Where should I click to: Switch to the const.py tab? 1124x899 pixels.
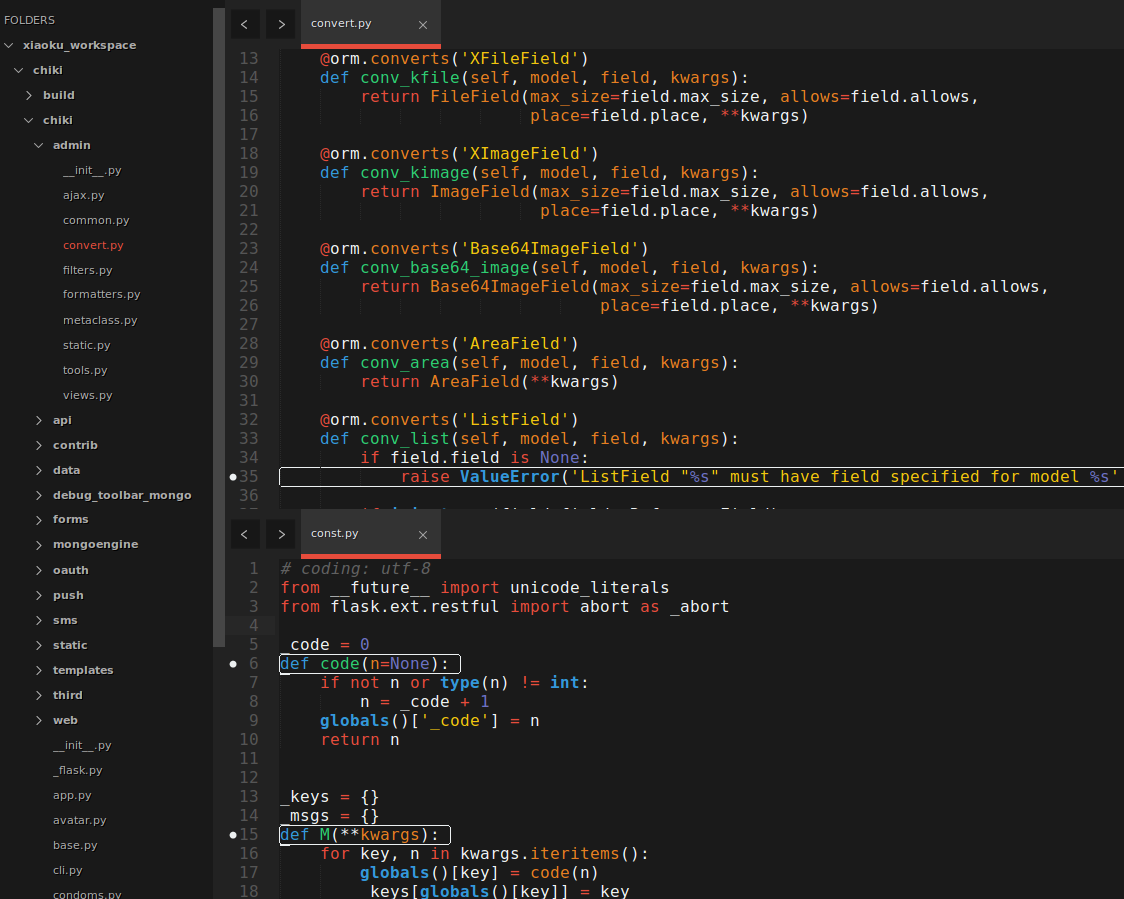(370, 534)
